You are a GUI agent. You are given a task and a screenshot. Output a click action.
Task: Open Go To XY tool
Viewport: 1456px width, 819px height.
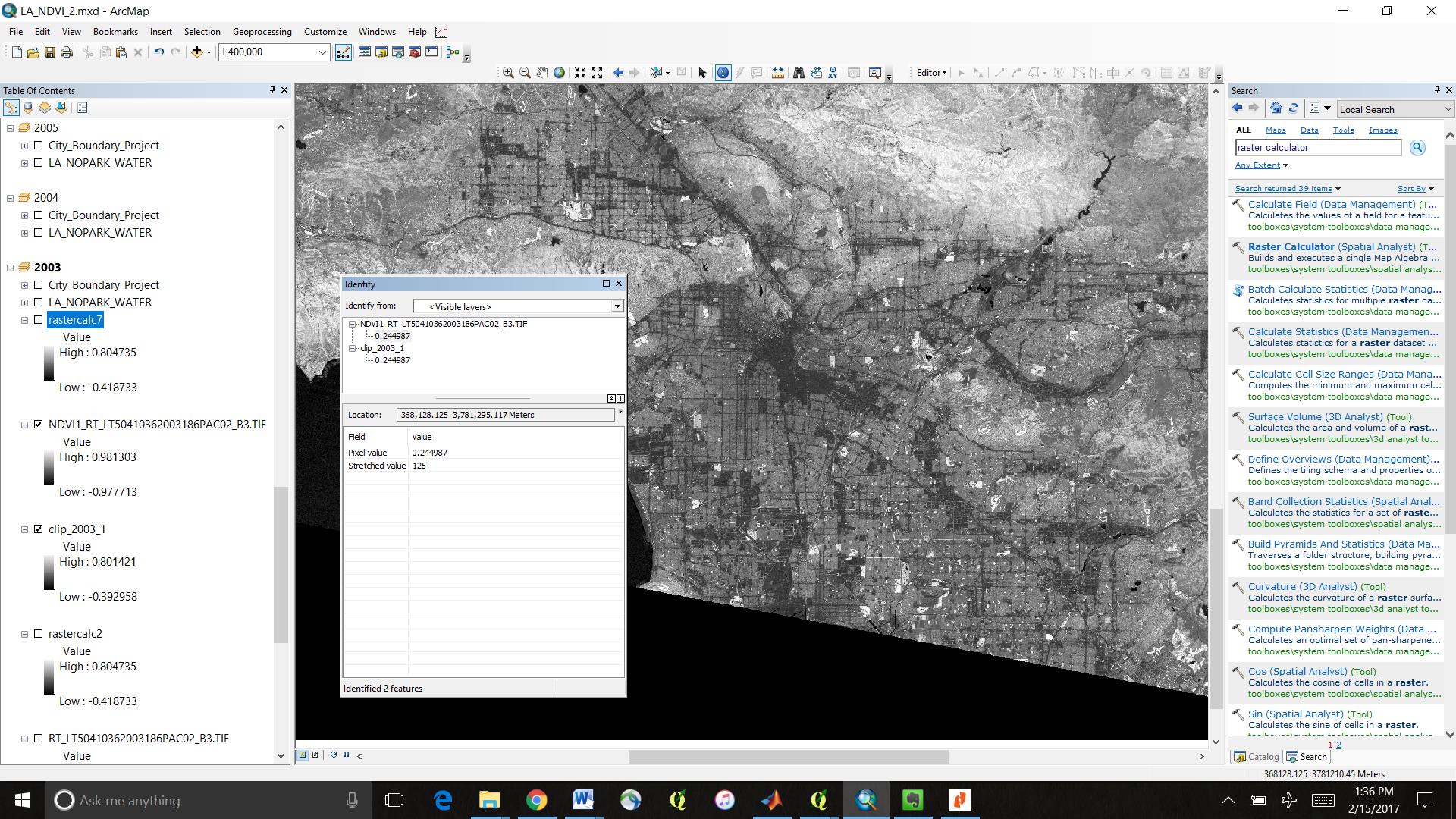833,73
